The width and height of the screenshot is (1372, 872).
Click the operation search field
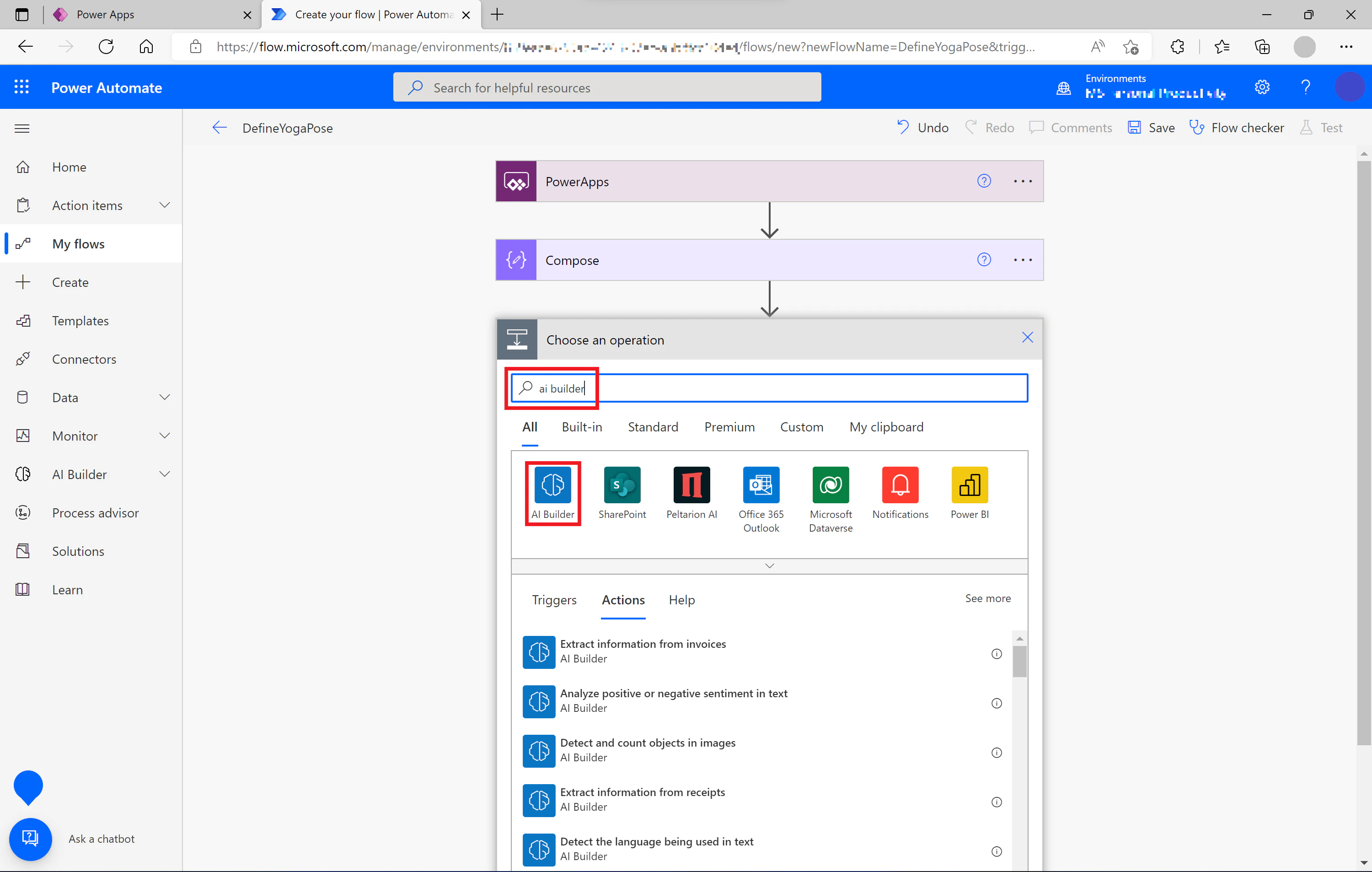click(x=769, y=388)
